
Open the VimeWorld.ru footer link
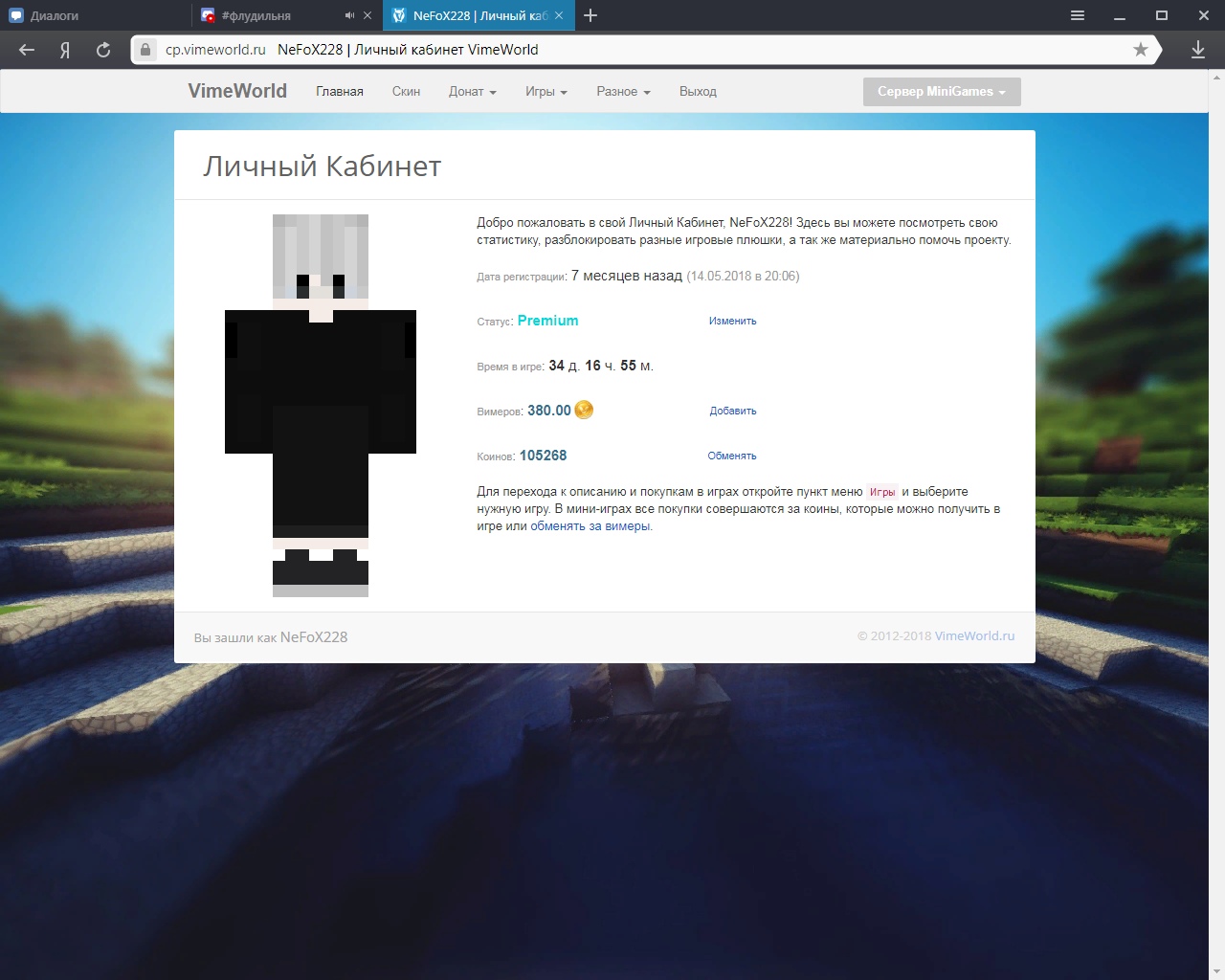(x=974, y=635)
